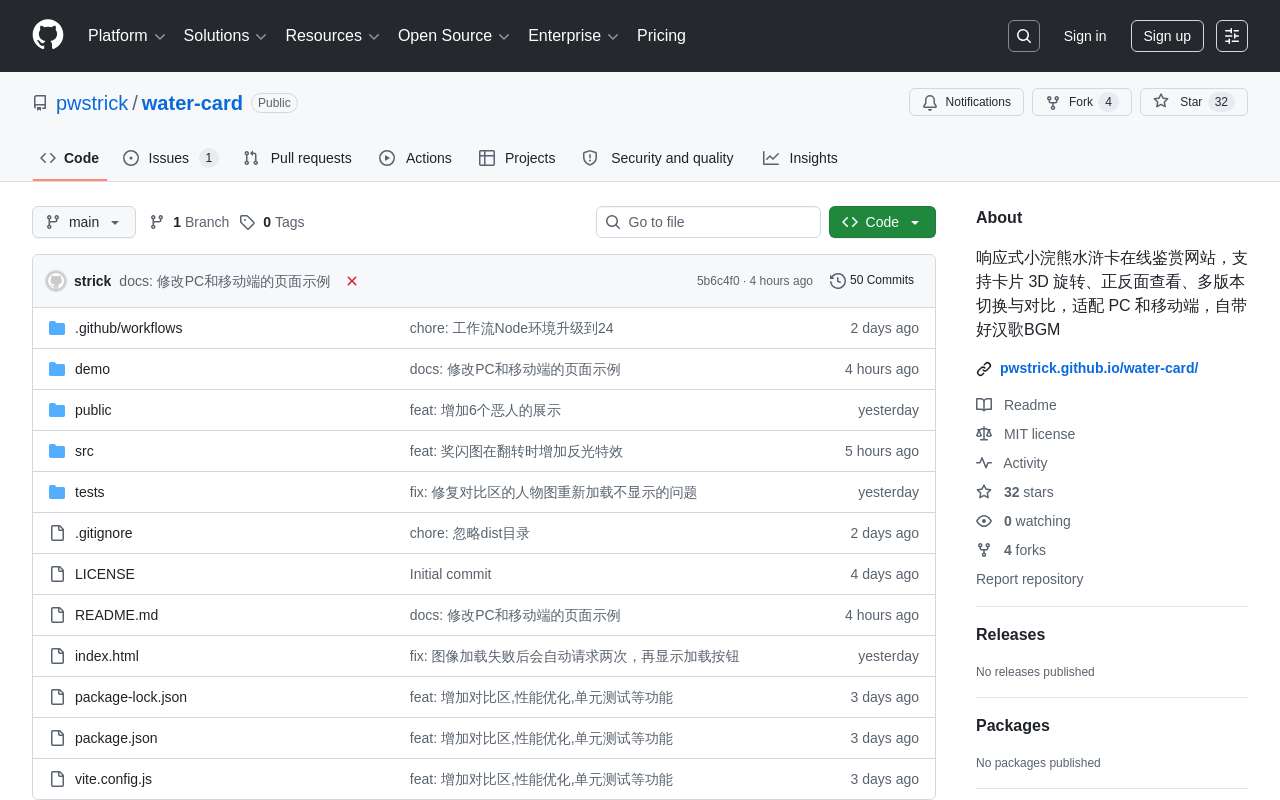
Task: Open the 'chore: 忽略dist目录' commit message
Action: point(470,533)
